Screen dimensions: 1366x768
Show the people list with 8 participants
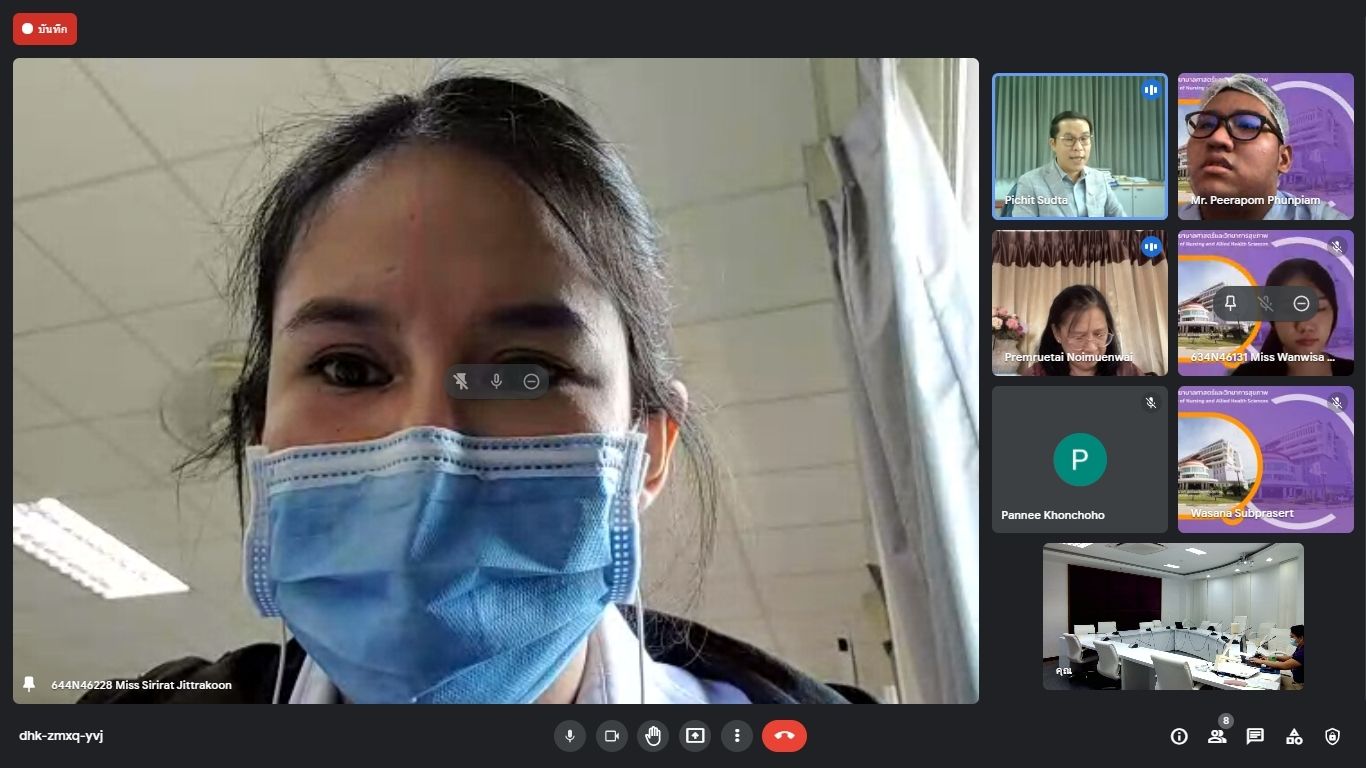point(1217,736)
